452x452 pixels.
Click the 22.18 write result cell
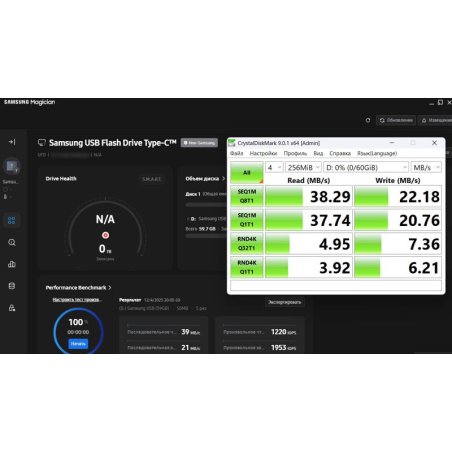pyautogui.click(x=398, y=196)
